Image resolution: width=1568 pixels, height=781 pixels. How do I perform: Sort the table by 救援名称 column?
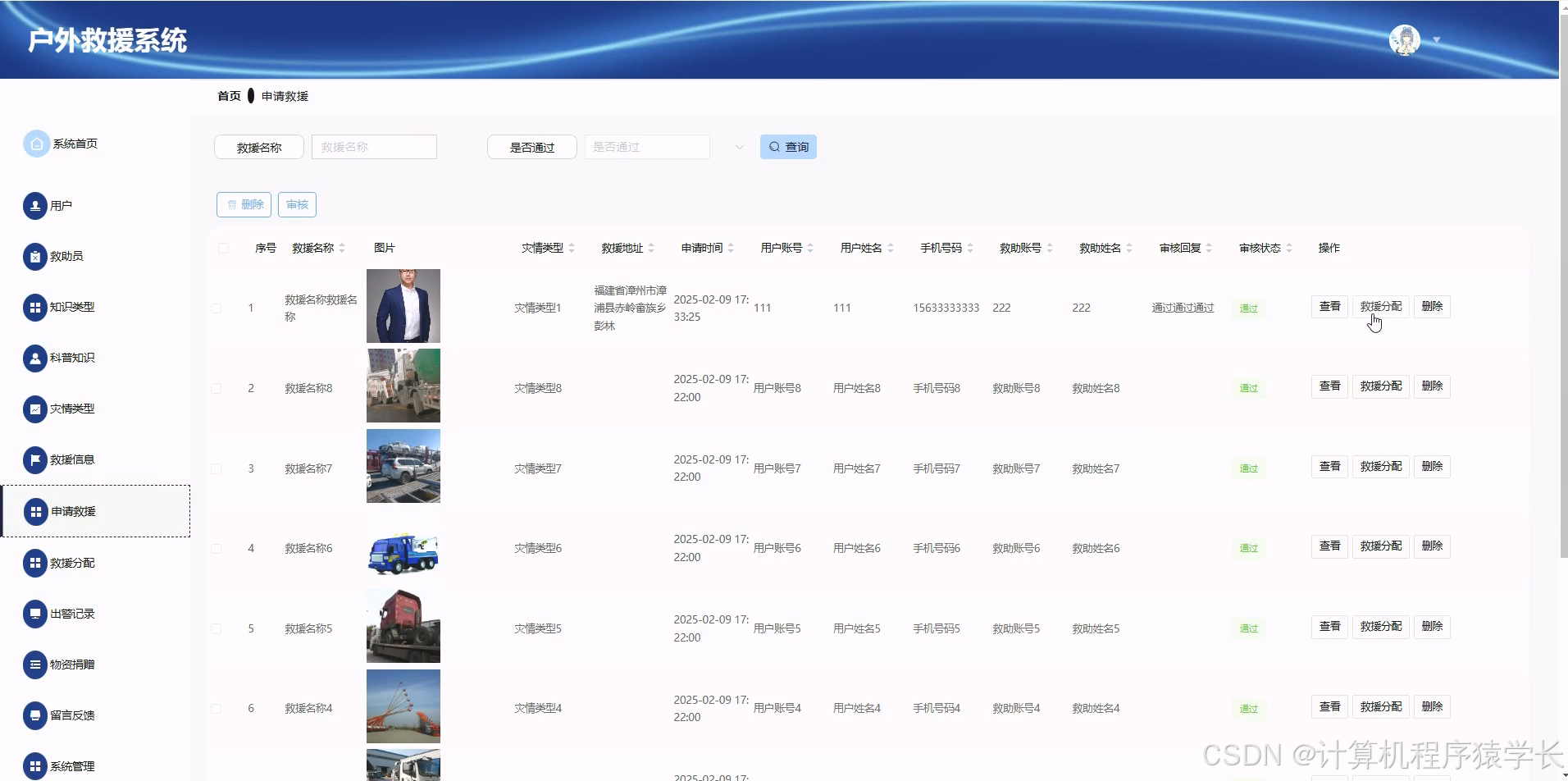[342, 248]
